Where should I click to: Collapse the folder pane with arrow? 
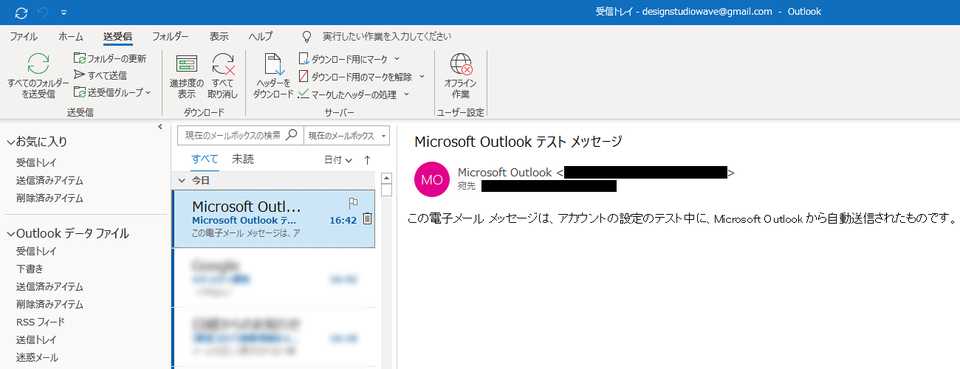click(x=160, y=127)
